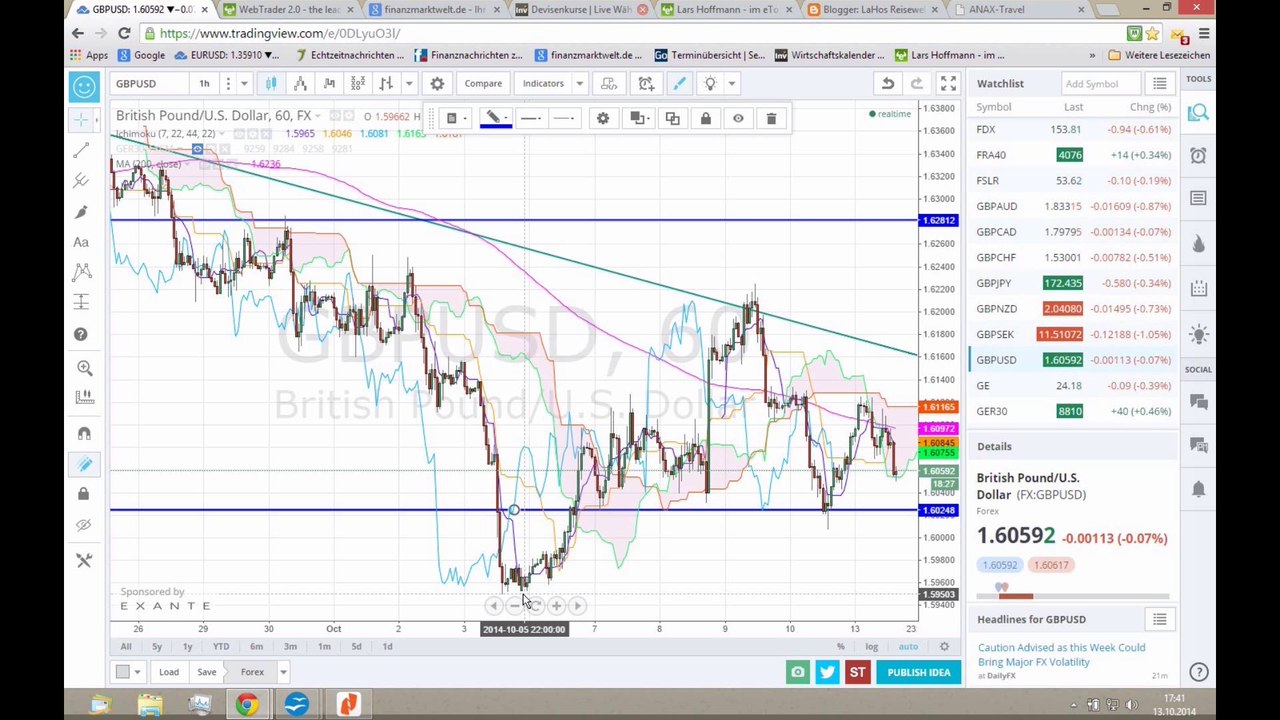
Task: Set time range to 1y
Action: (x=187, y=646)
